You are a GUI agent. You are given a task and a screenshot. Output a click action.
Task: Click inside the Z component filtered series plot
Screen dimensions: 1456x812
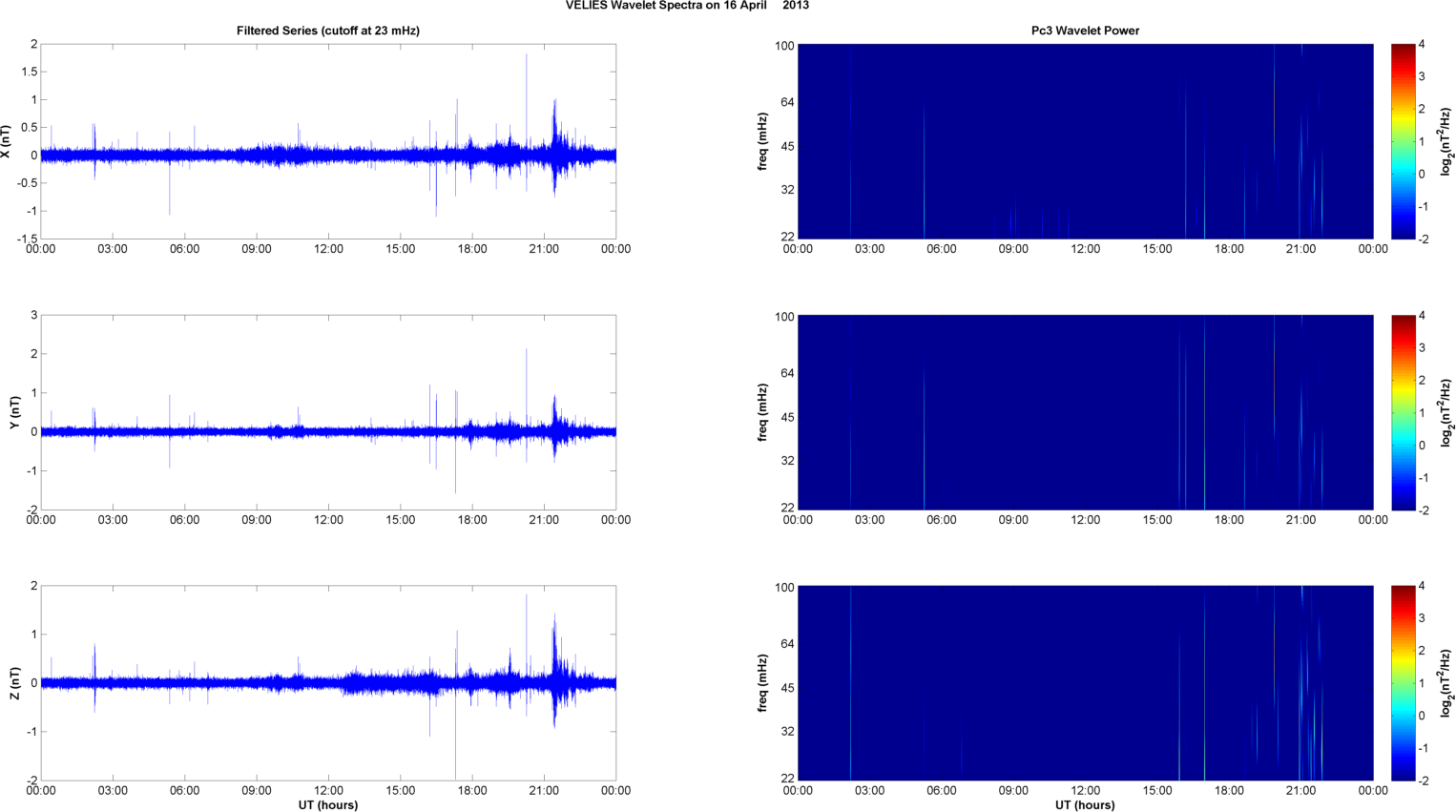328,683
